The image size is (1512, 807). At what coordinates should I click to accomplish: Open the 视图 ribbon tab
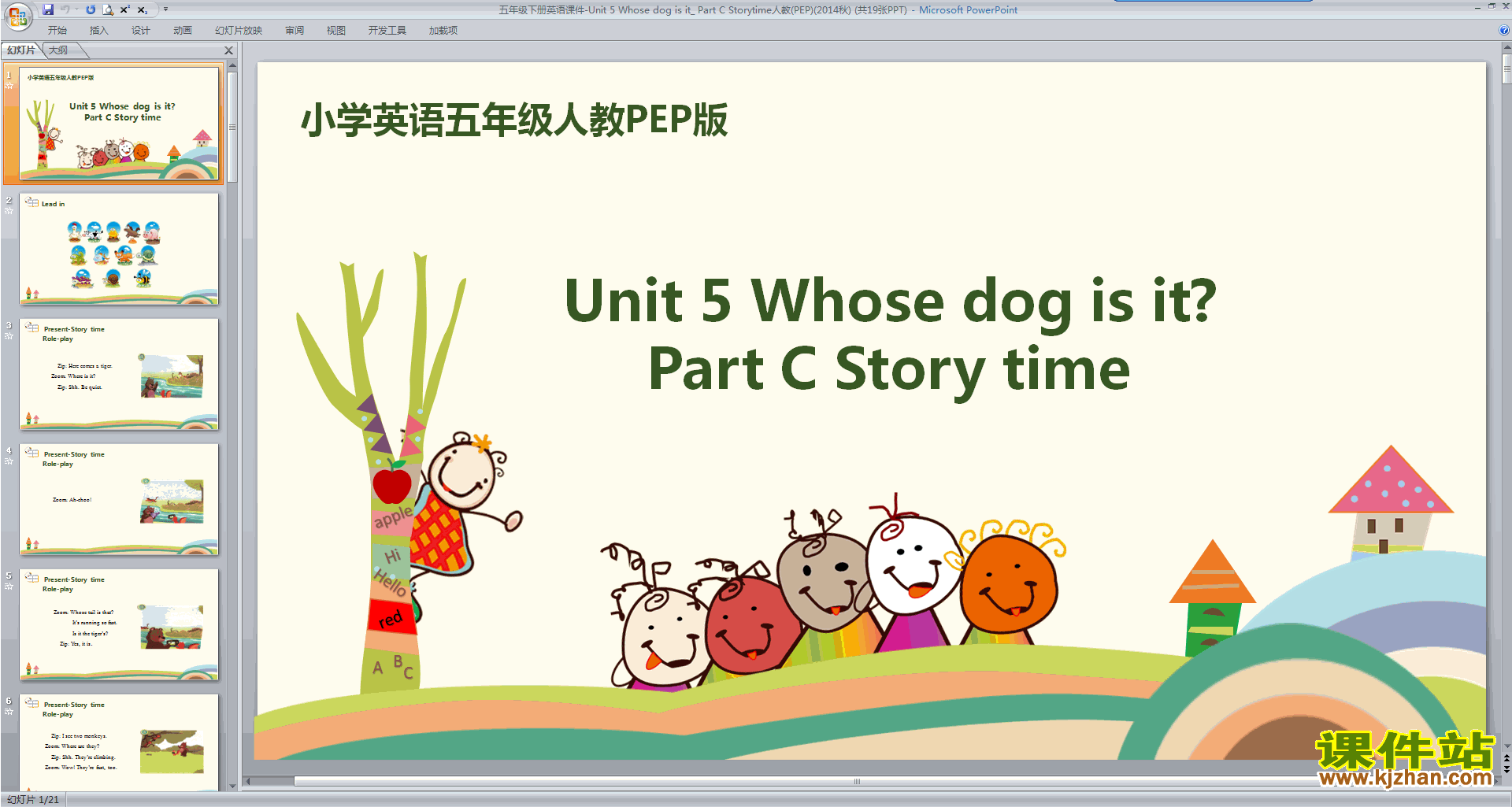point(336,31)
